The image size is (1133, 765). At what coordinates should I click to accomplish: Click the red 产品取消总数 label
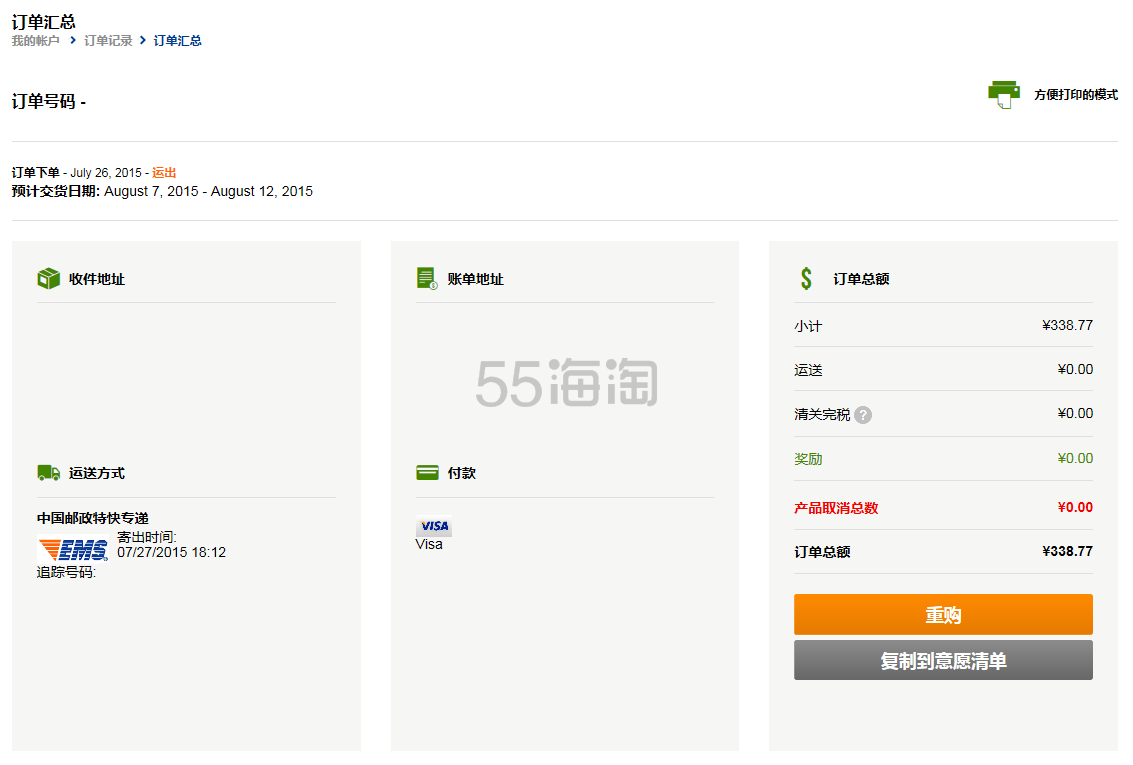click(x=836, y=508)
